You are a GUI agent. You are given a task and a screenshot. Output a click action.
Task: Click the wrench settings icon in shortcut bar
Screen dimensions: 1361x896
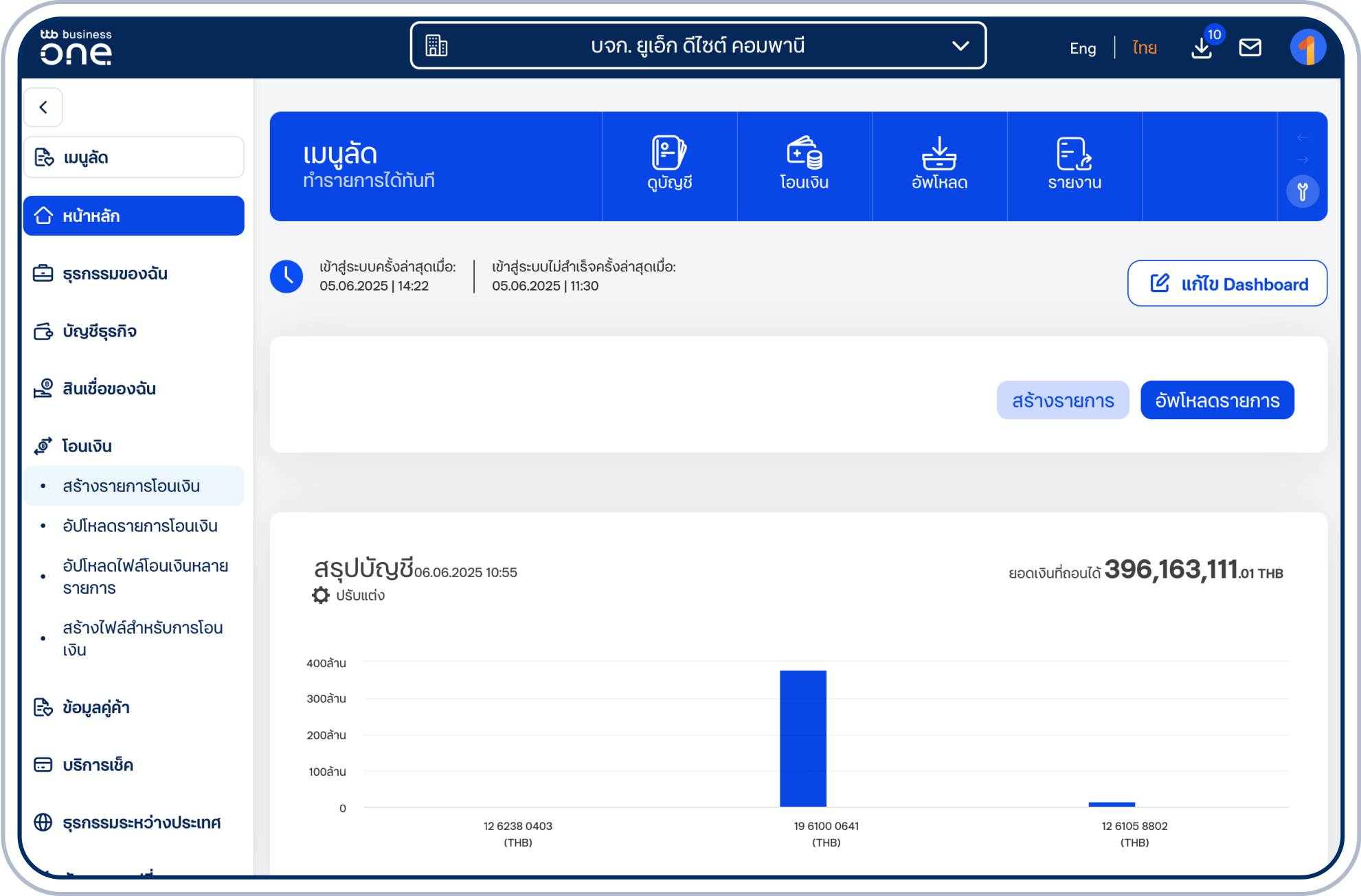[x=1302, y=191]
